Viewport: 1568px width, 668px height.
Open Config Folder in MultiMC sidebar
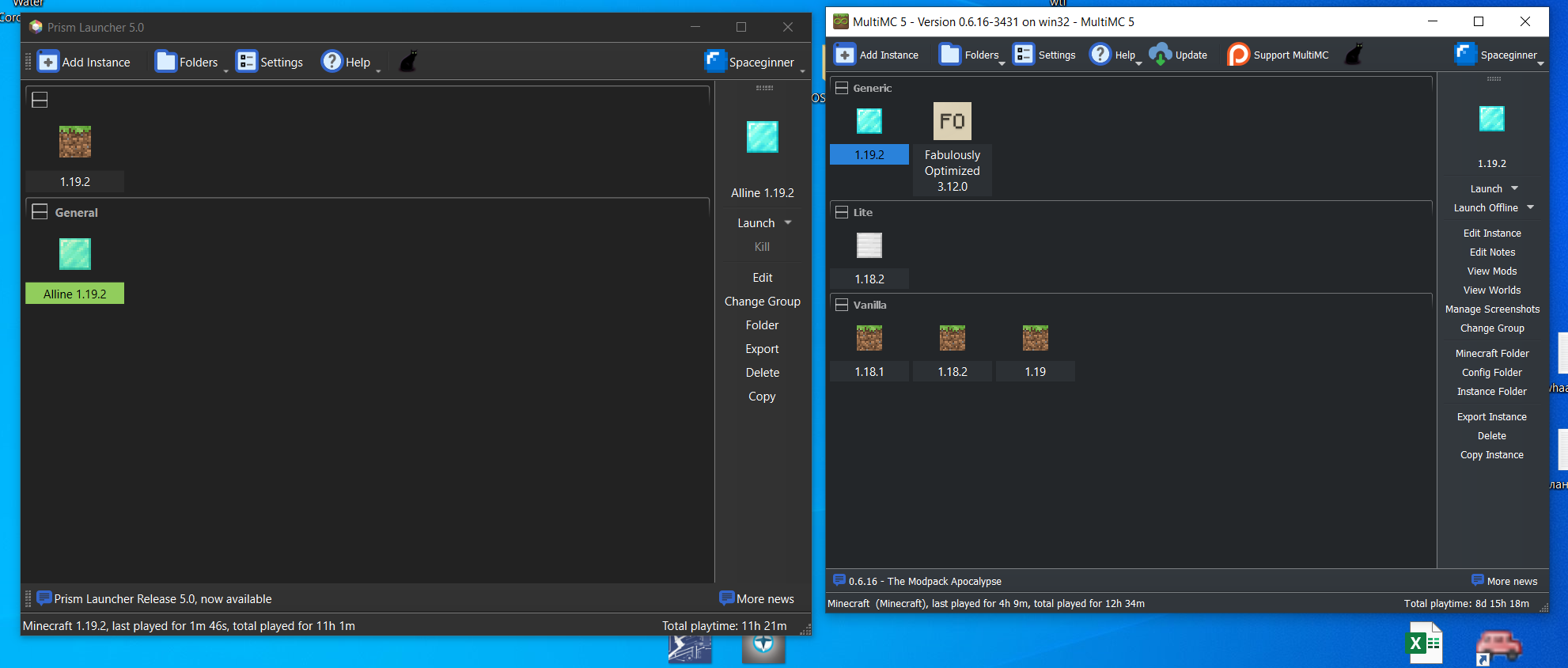[1492, 373]
